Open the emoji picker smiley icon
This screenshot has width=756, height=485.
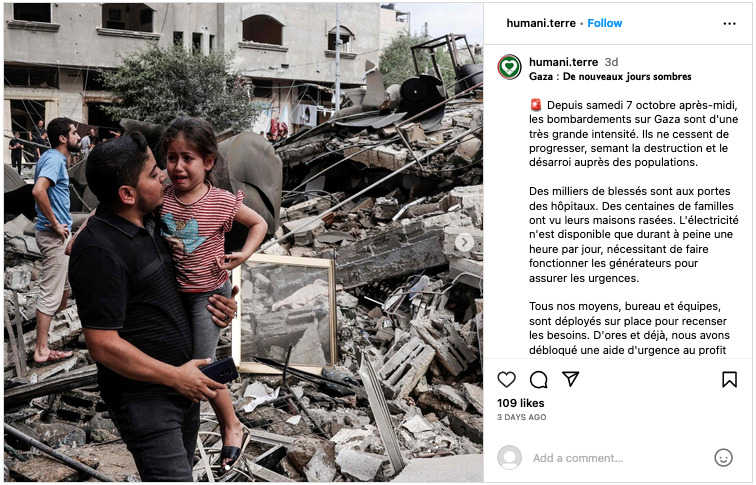coord(723,458)
